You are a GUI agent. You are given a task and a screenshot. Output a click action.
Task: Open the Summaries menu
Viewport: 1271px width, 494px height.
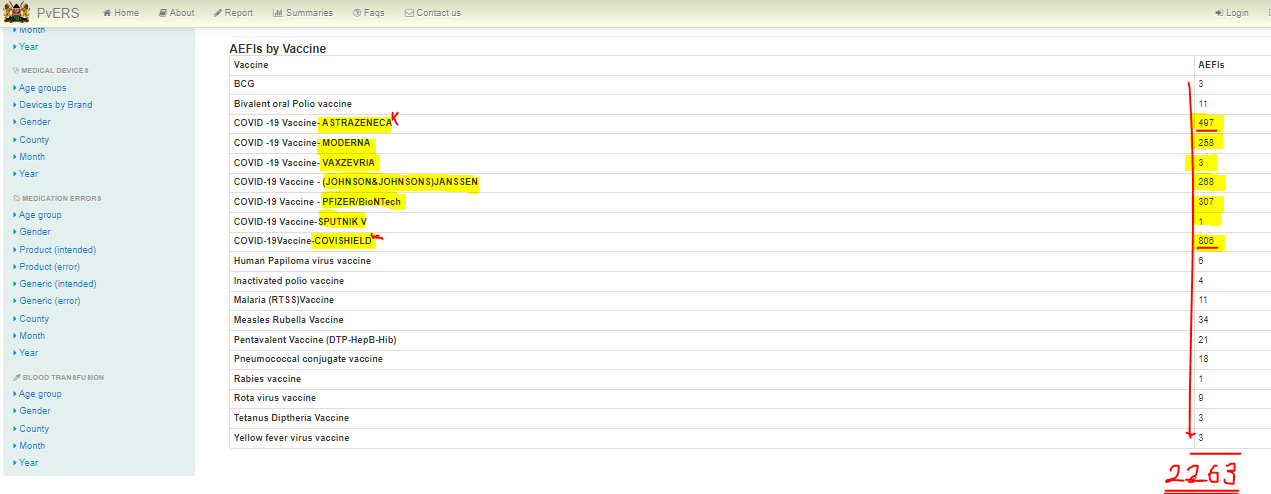coord(302,13)
